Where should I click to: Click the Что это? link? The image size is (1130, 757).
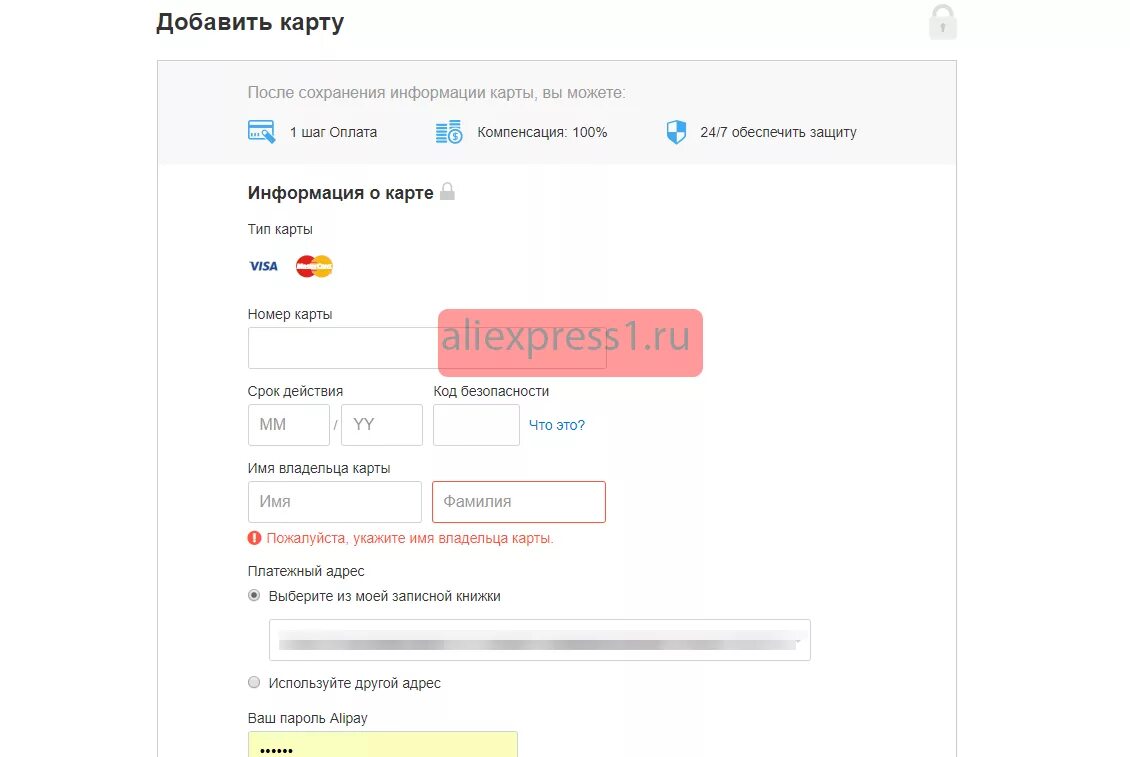point(557,425)
